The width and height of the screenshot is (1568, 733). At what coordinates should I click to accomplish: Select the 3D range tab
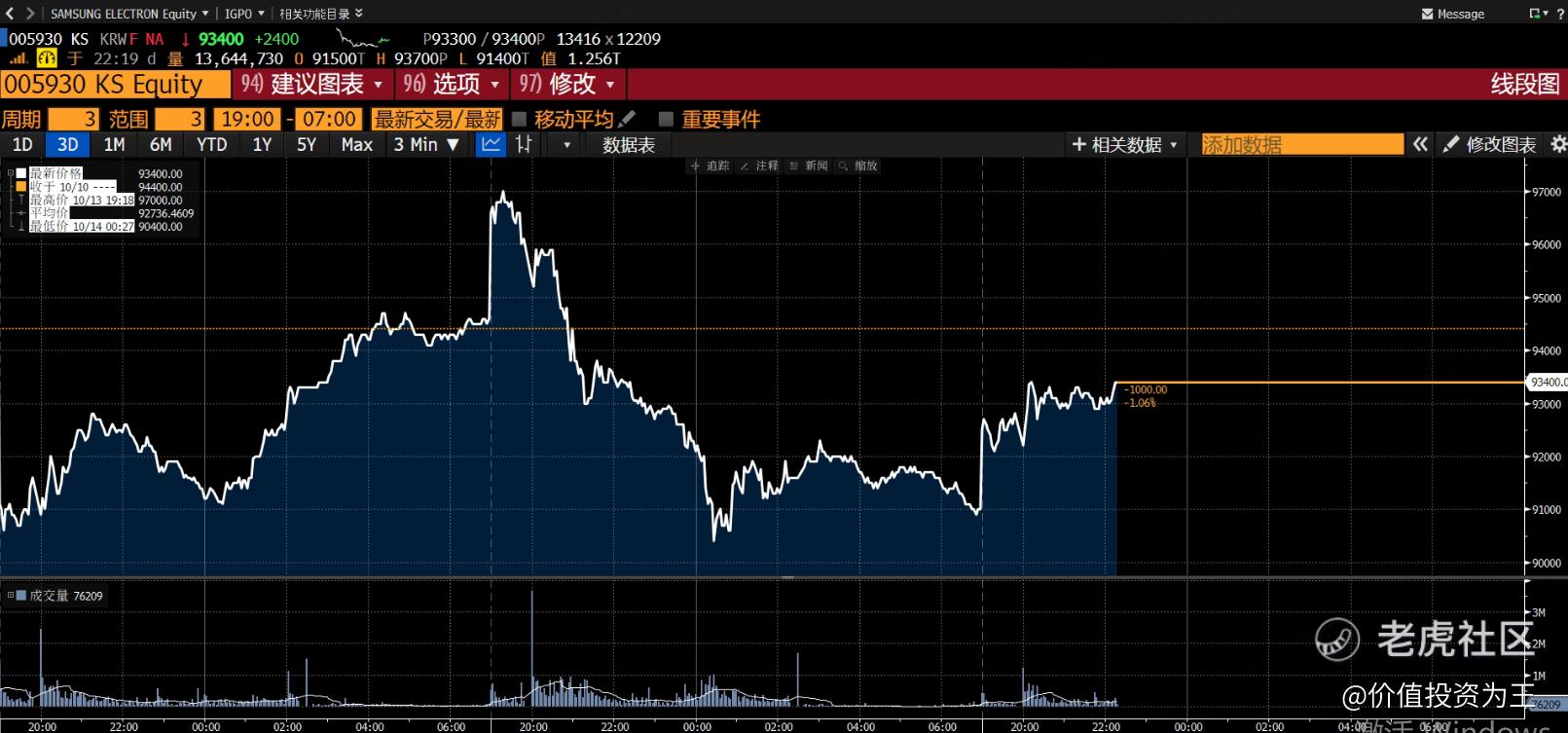pos(67,144)
